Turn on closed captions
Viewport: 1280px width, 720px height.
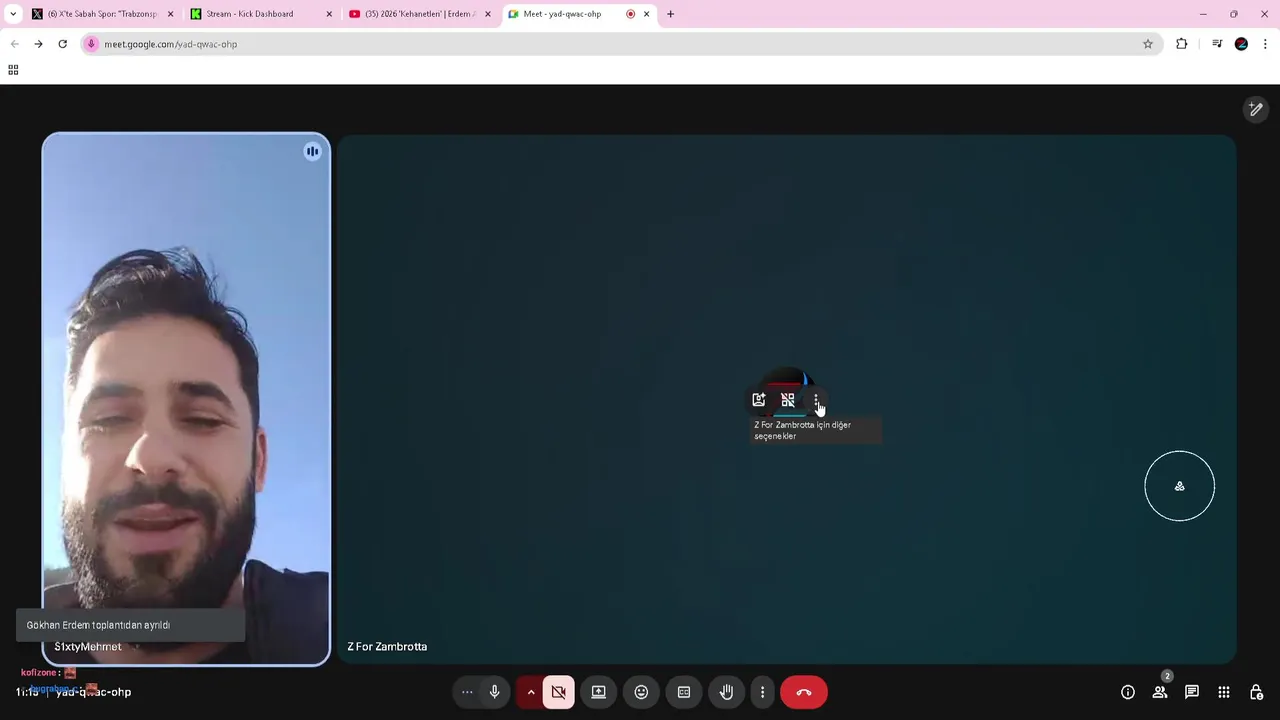(684, 692)
